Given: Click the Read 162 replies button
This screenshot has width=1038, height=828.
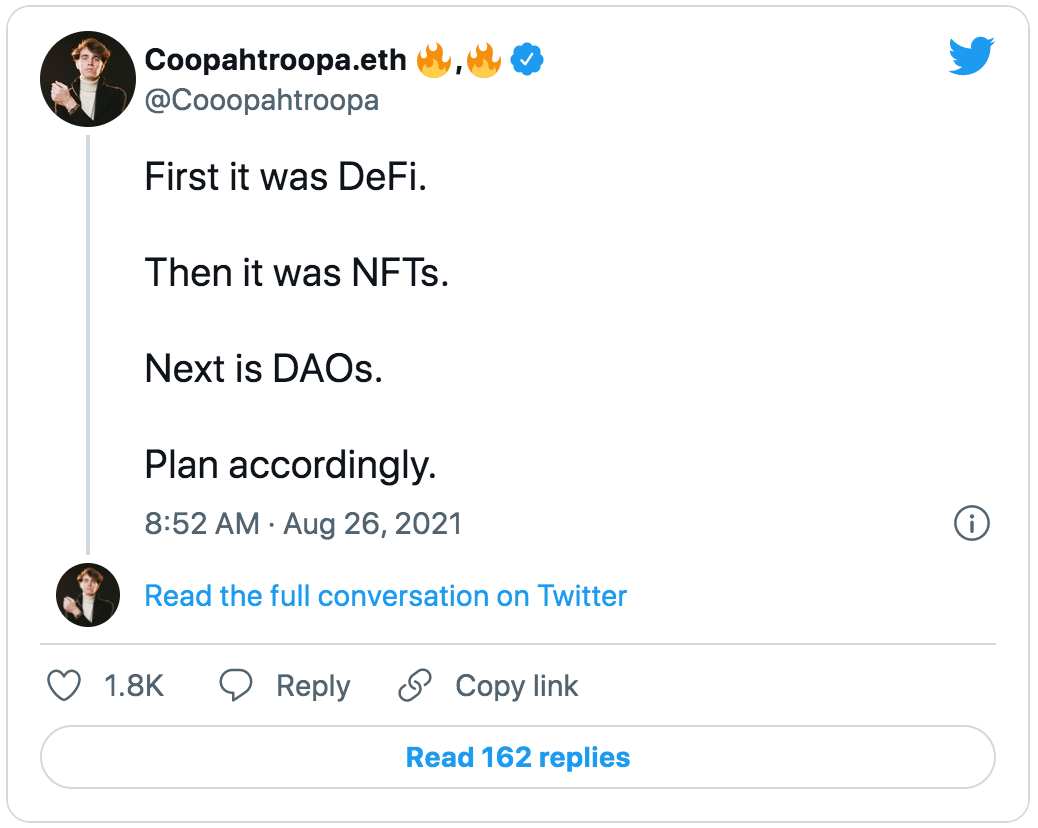Looking at the screenshot, I should coord(518,757).
